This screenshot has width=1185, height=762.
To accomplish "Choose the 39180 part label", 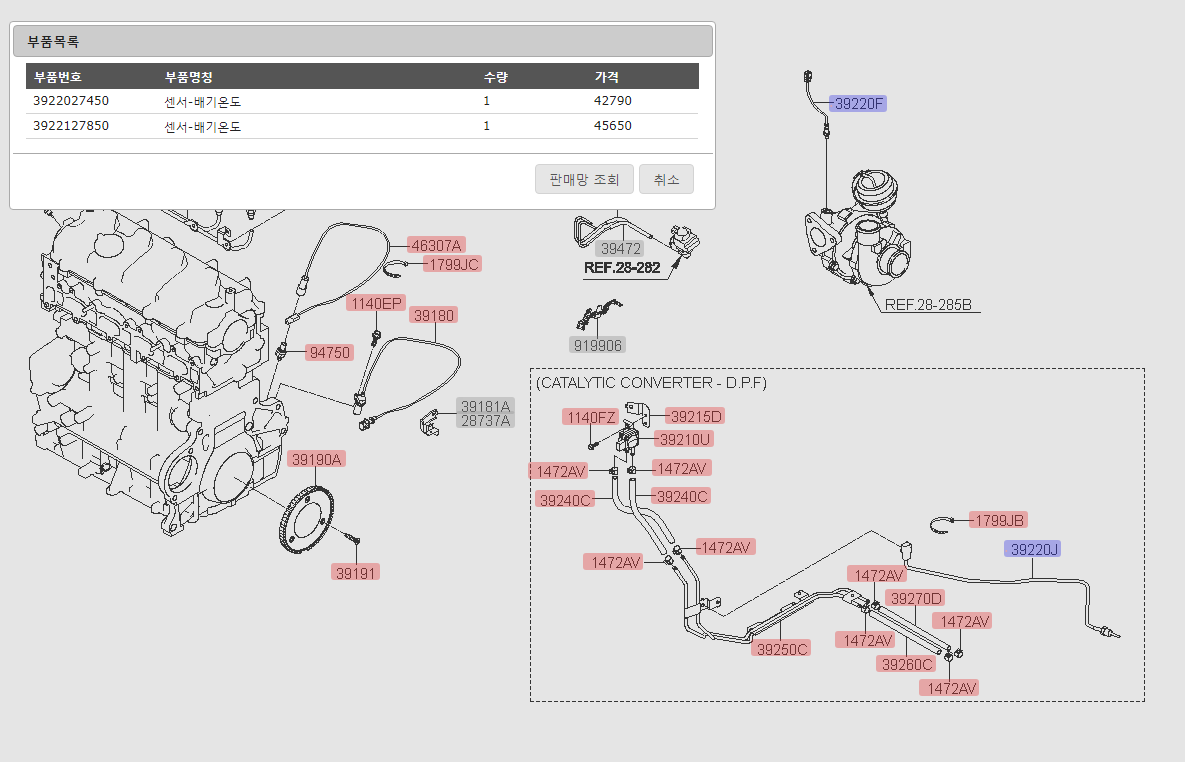I will point(433,315).
